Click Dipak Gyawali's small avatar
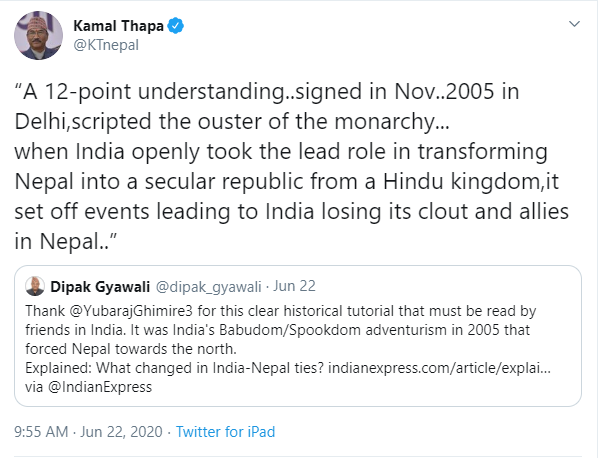 pyautogui.click(x=35, y=286)
